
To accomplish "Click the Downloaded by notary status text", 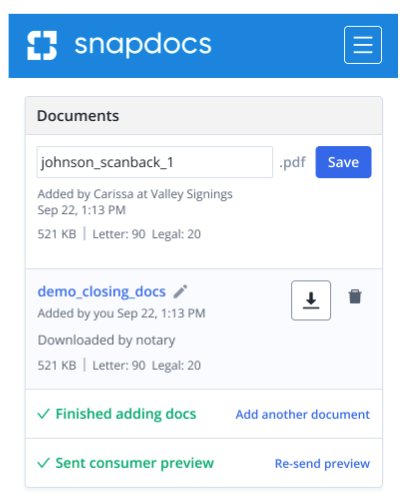I will [106, 340].
